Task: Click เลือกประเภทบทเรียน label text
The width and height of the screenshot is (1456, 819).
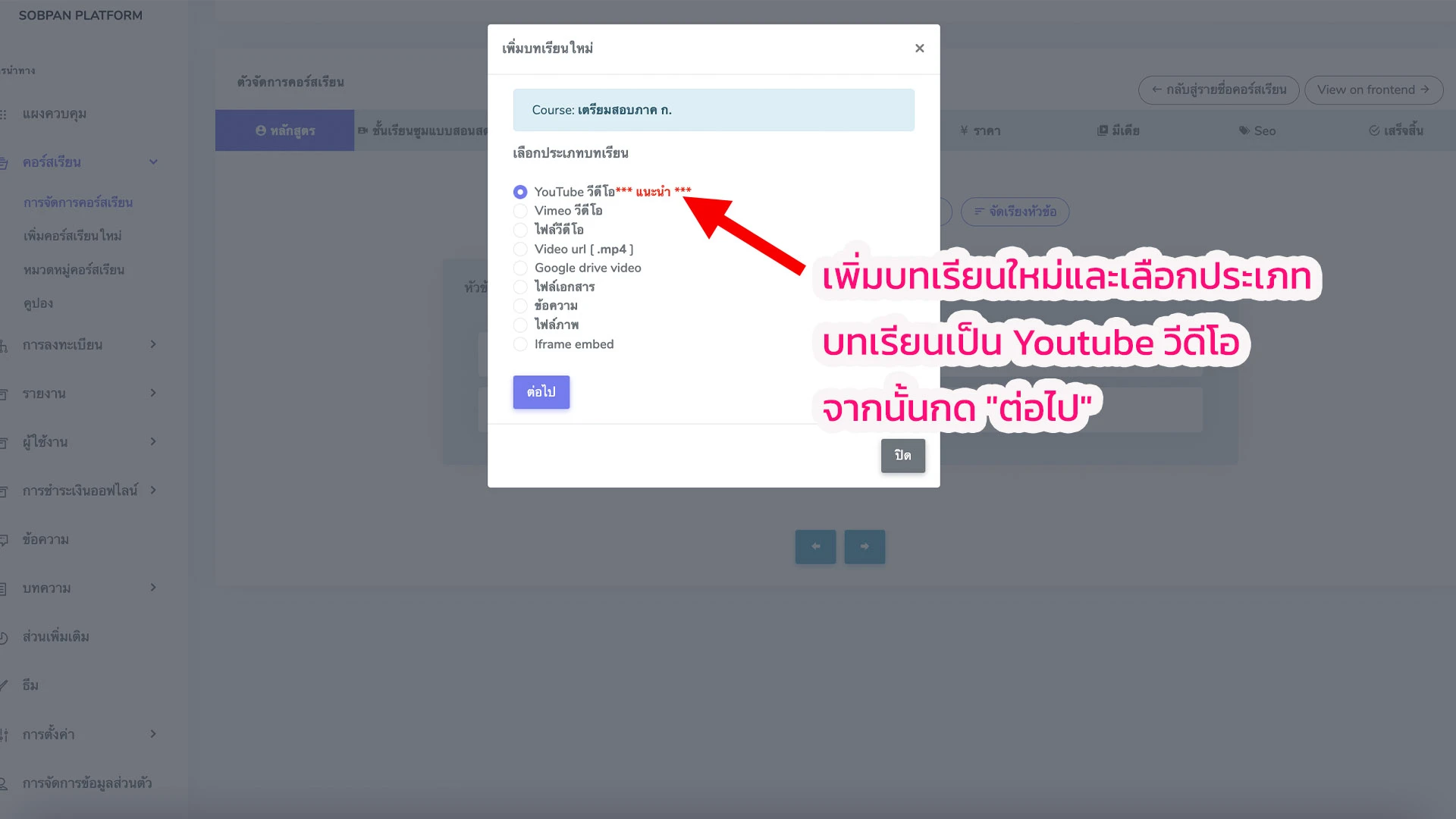Action: 570,153
